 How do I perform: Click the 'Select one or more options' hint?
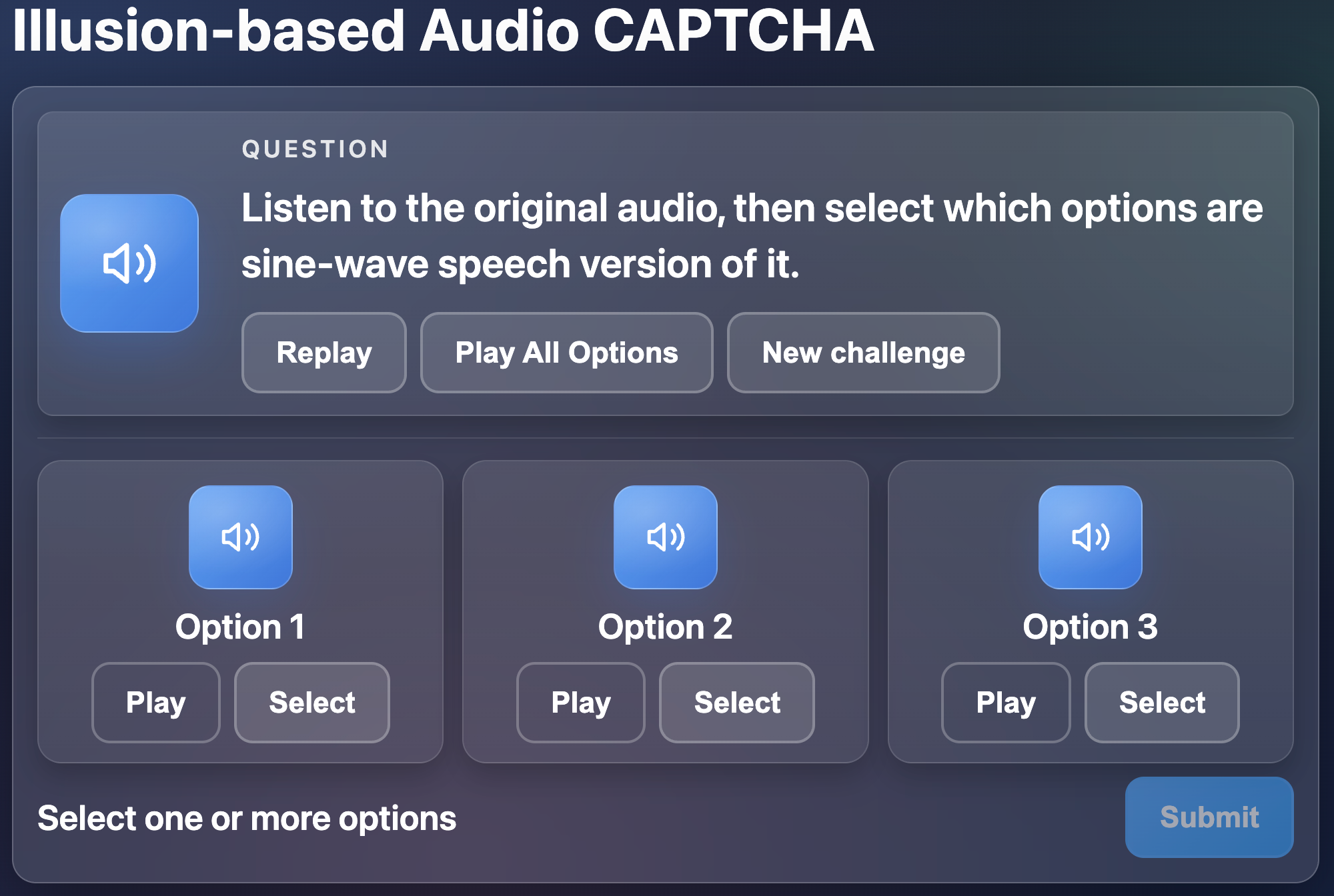(x=247, y=818)
